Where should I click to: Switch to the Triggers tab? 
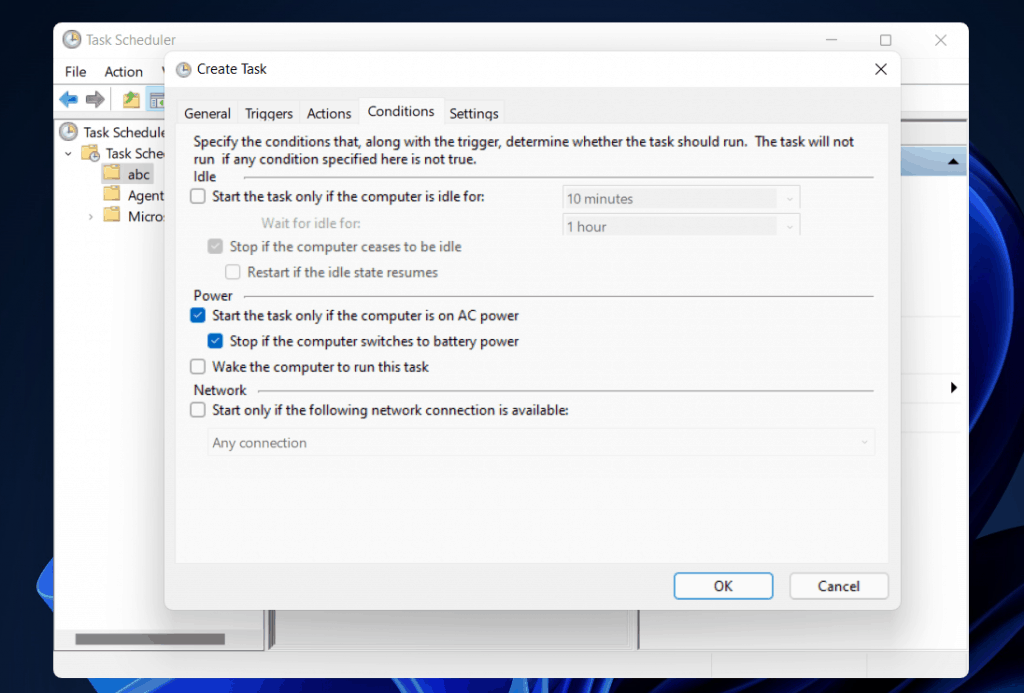[269, 113]
